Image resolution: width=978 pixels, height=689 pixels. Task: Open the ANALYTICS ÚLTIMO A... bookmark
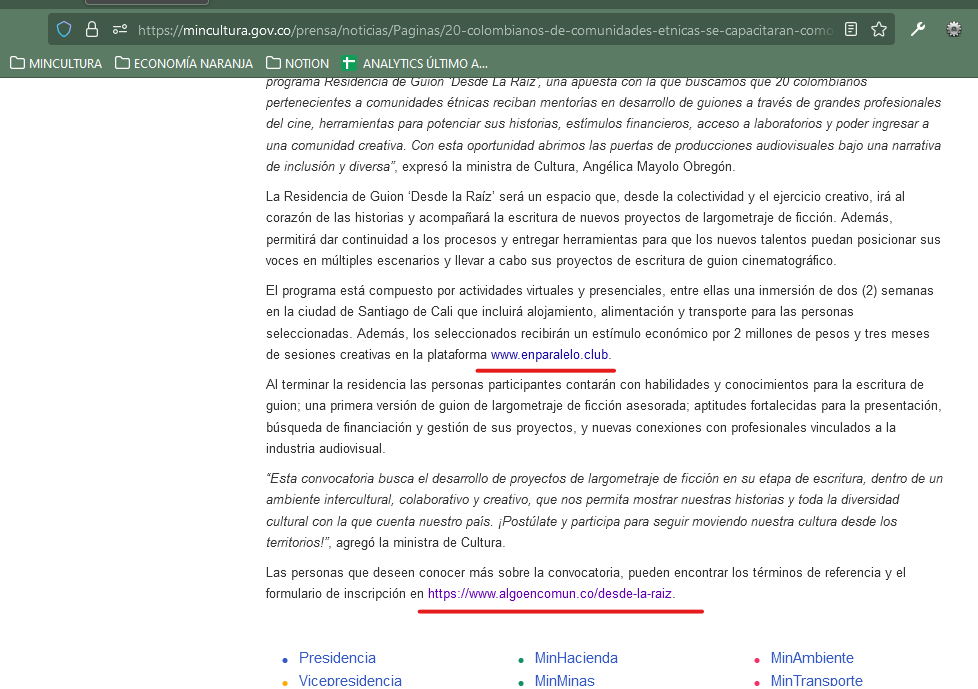coord(415,64)
